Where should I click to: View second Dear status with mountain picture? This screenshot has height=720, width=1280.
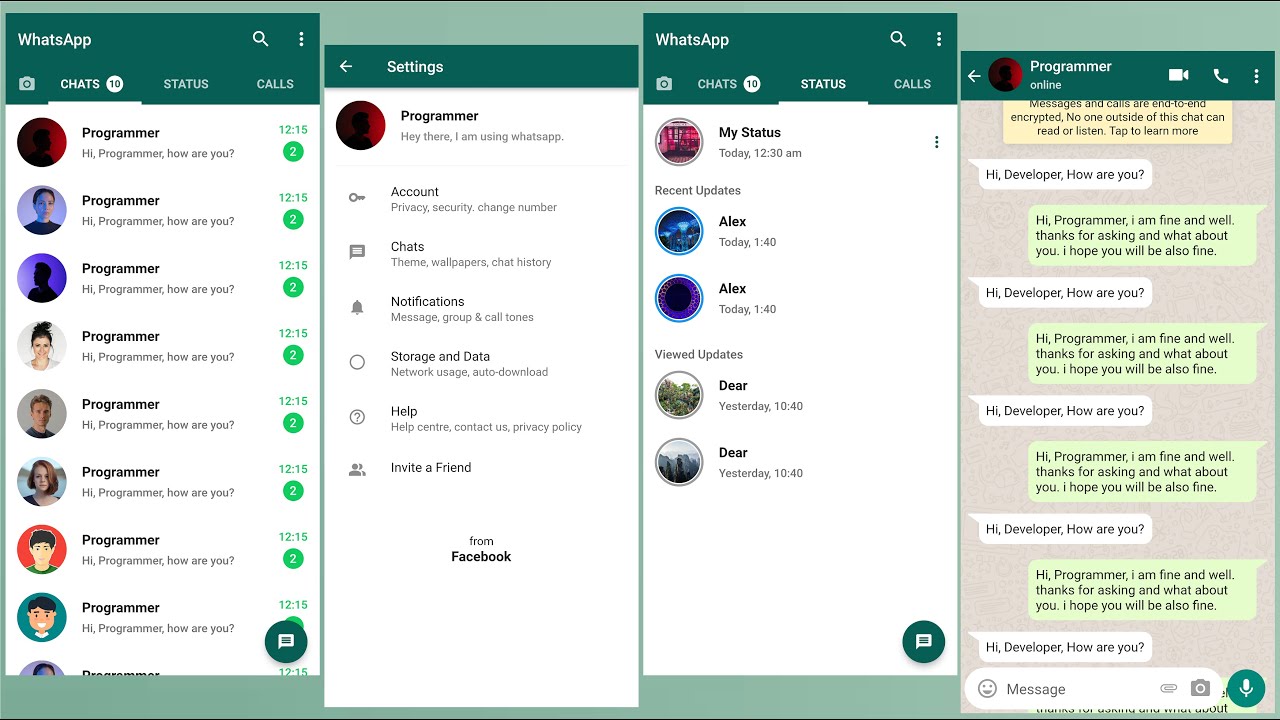pyautogui.click(x=679, y=462)
